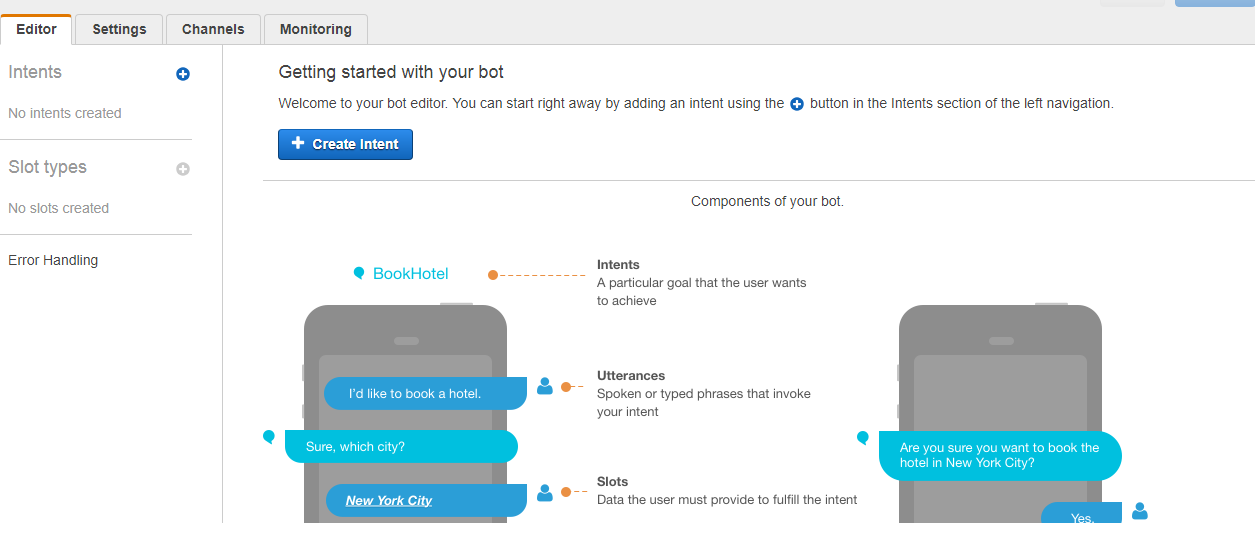Image resolution: width=1255 pixels, height=538 pixels.
Task: Click the grey plus icon beside Slot types
Action: point(183,169)
